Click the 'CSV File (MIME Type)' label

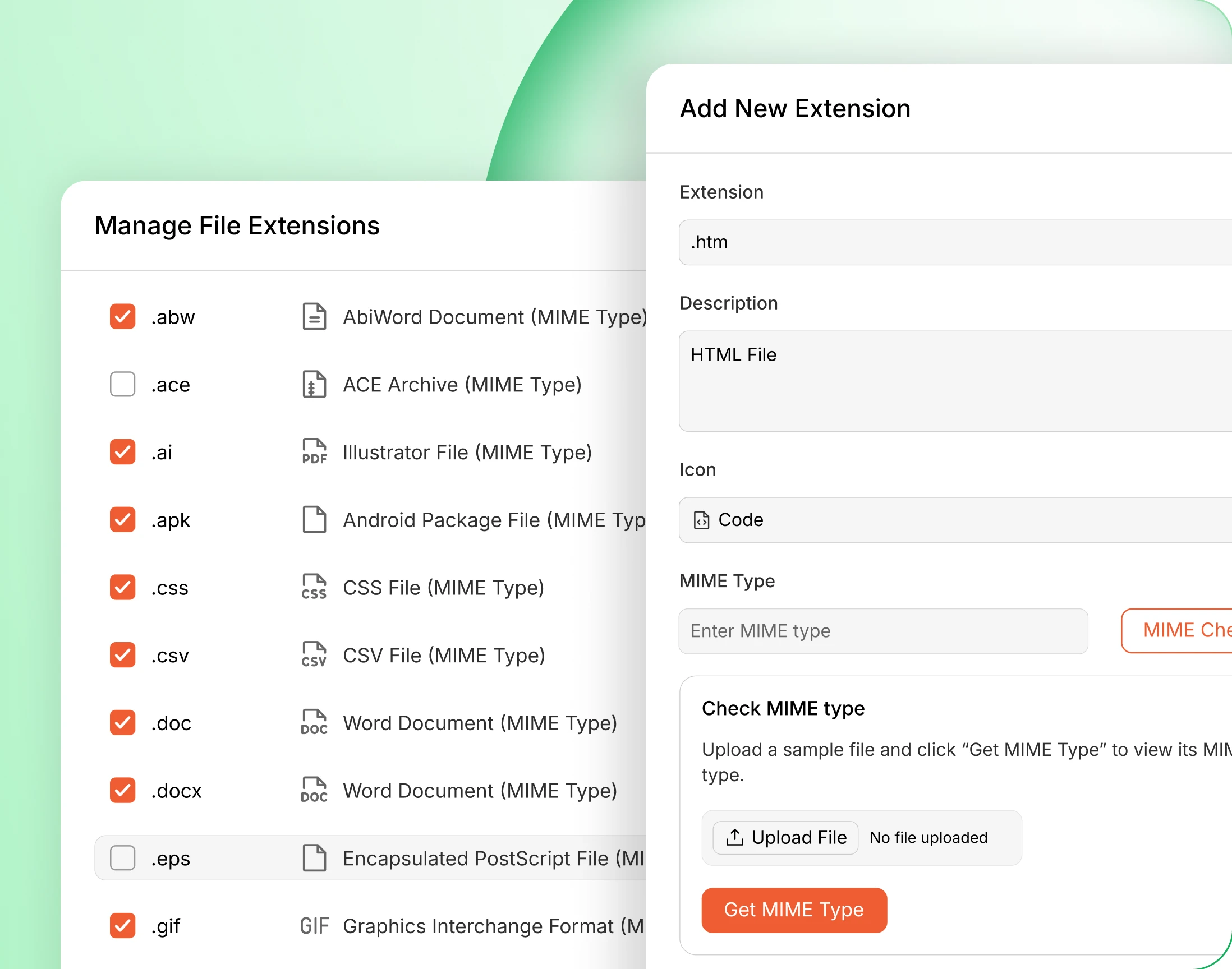[444, 656]
